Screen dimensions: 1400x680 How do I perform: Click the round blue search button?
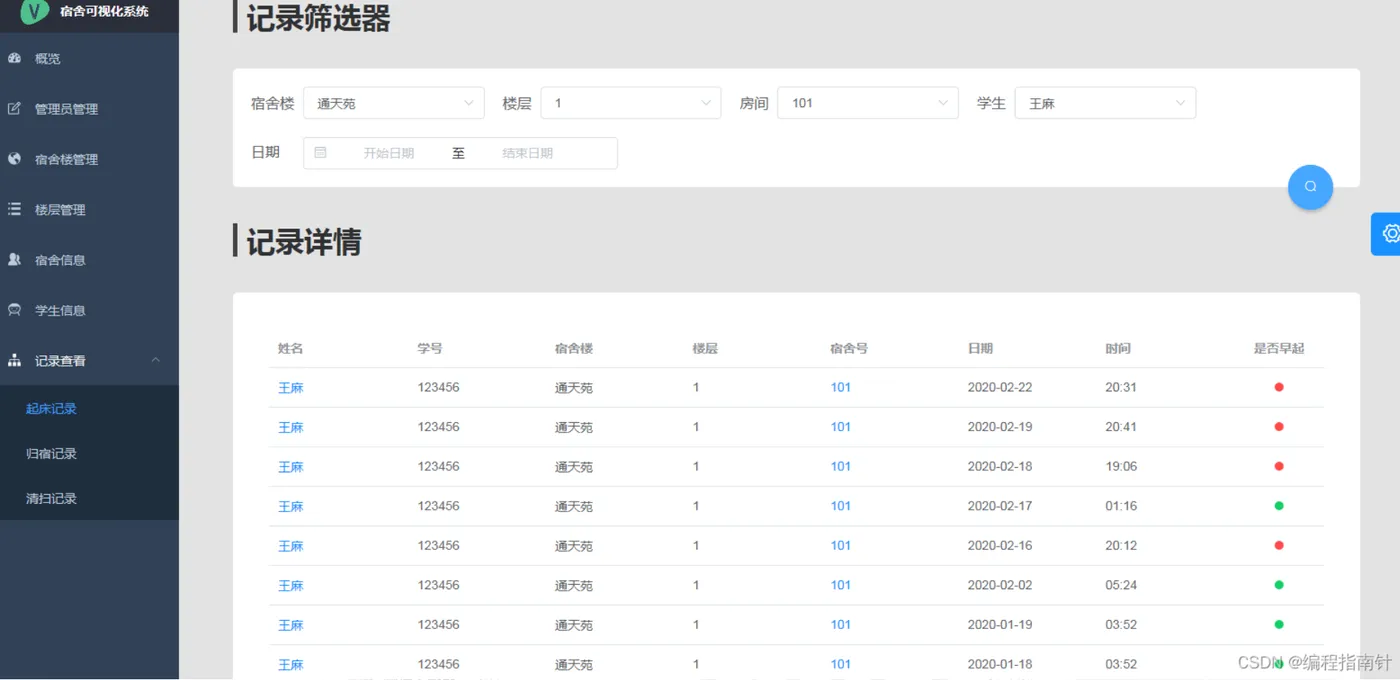click(1310, 187)
